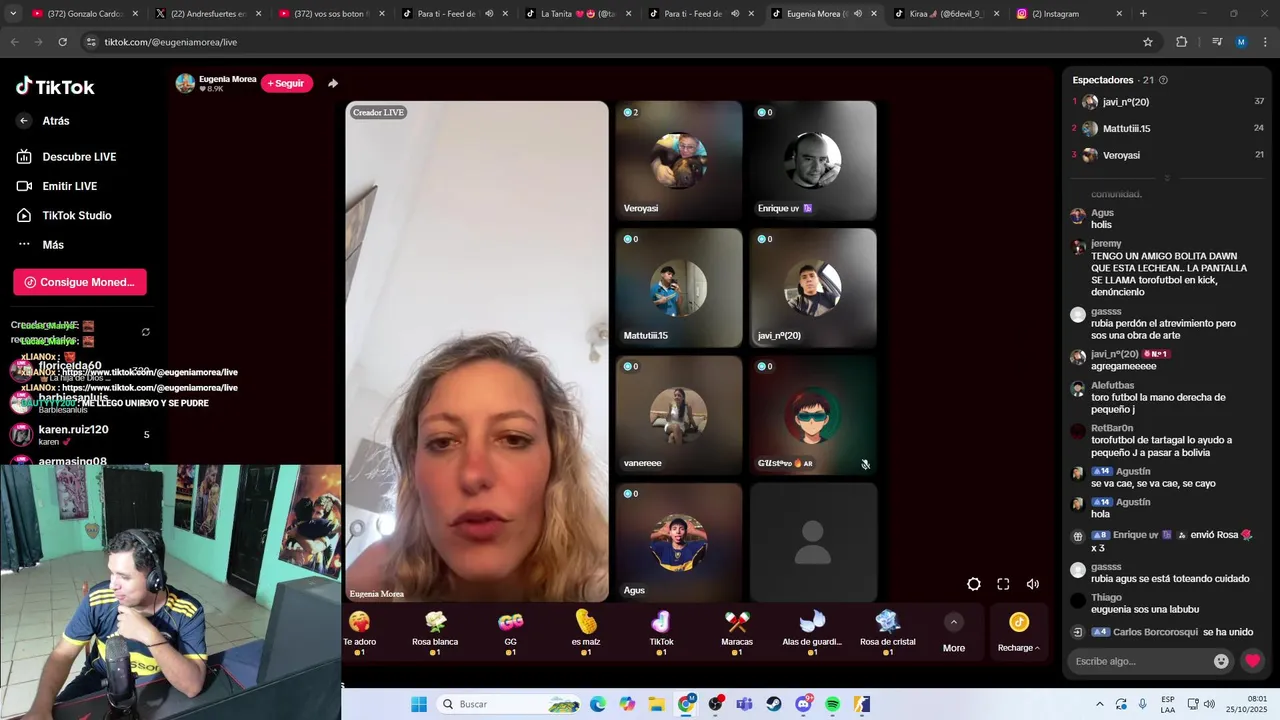Send the Maracas gift
The image size is (1280, 720).
point(737,632)
